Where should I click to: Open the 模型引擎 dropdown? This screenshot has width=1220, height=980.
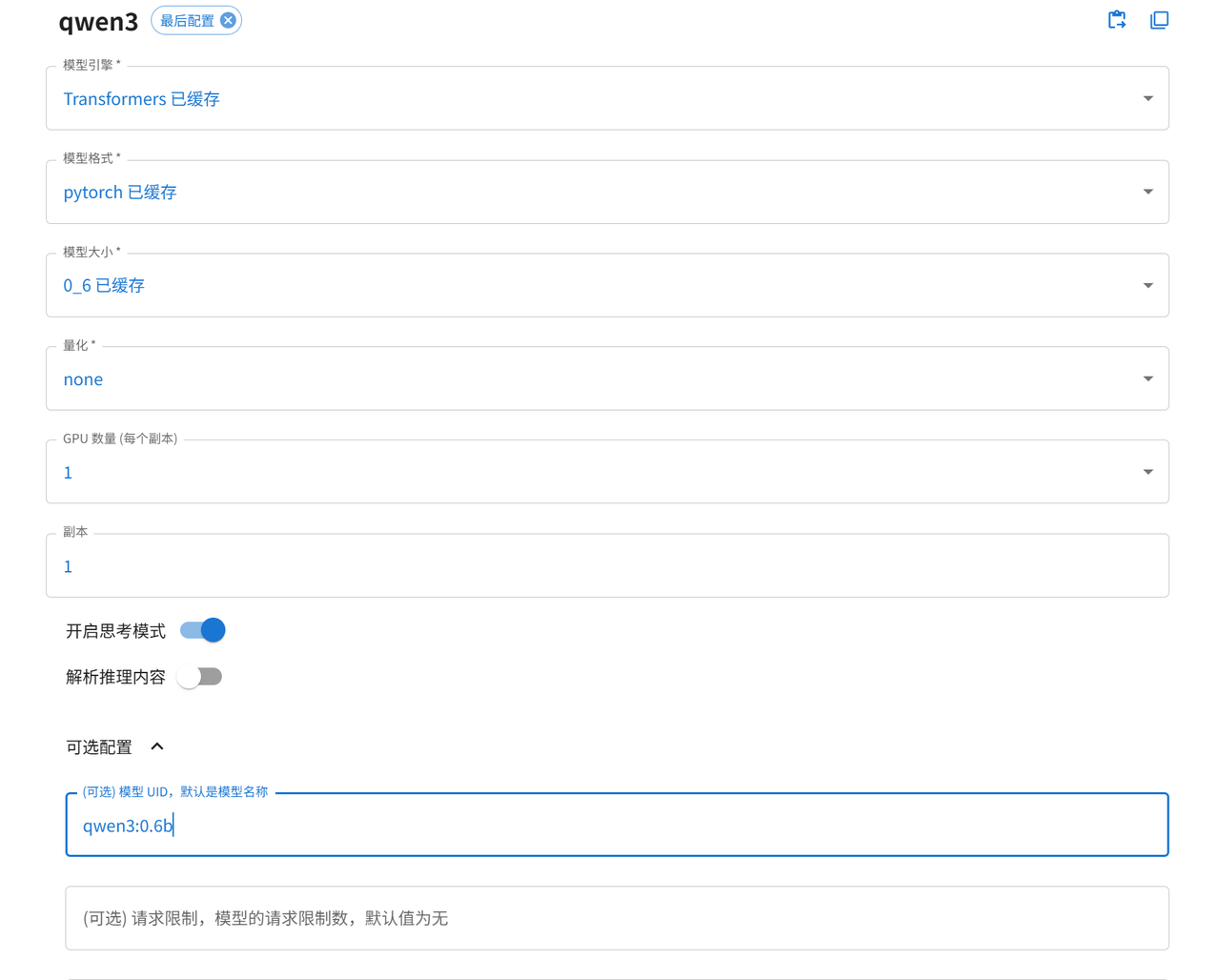tap(1148, 97)
